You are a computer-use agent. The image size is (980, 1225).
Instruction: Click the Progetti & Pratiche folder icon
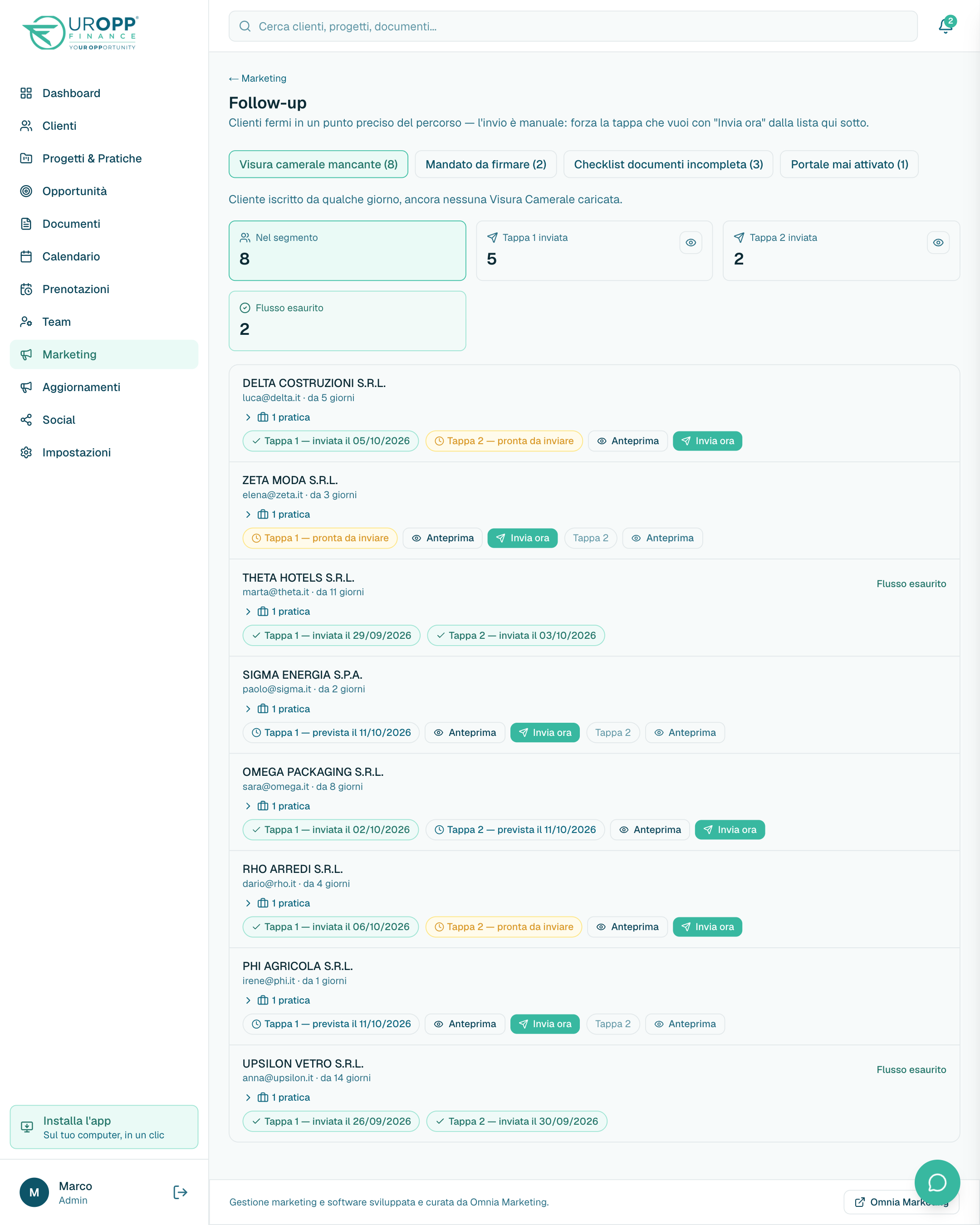pos(26,158)
